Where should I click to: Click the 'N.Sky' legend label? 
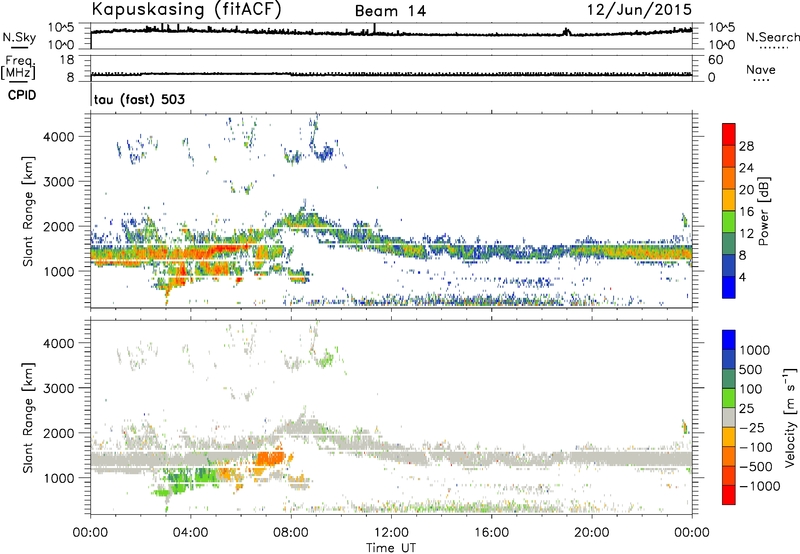point(19,37)
